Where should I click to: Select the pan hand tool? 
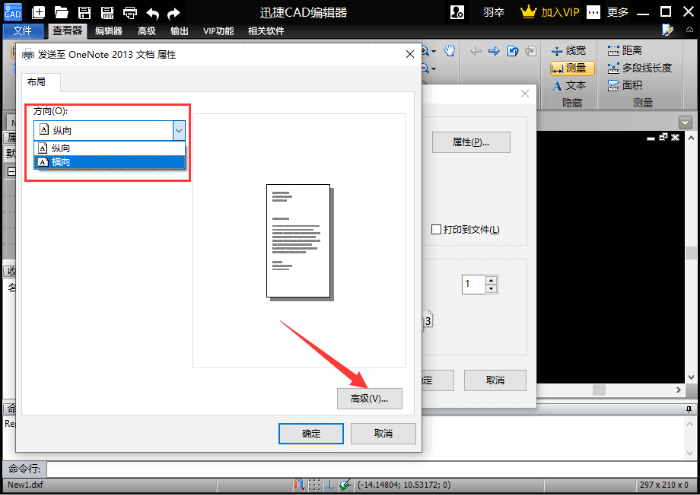click(x=449, y=51)
